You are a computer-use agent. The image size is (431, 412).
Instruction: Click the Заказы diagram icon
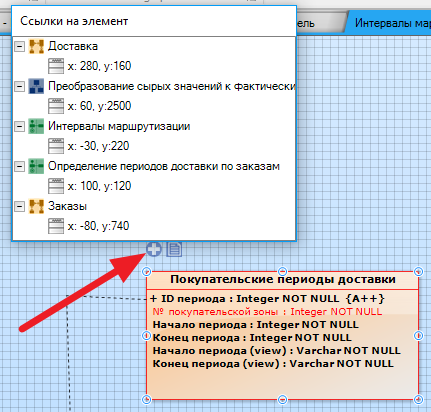pos(36,206)
